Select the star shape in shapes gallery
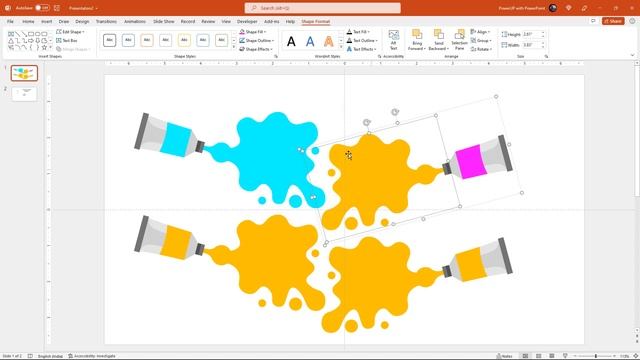Screen dimensions: 640x360 coord(44,48)
